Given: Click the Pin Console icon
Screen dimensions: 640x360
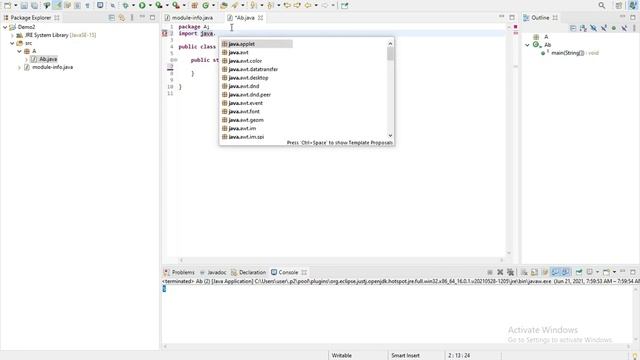Looking at the screenshot, I should point(579,272).
